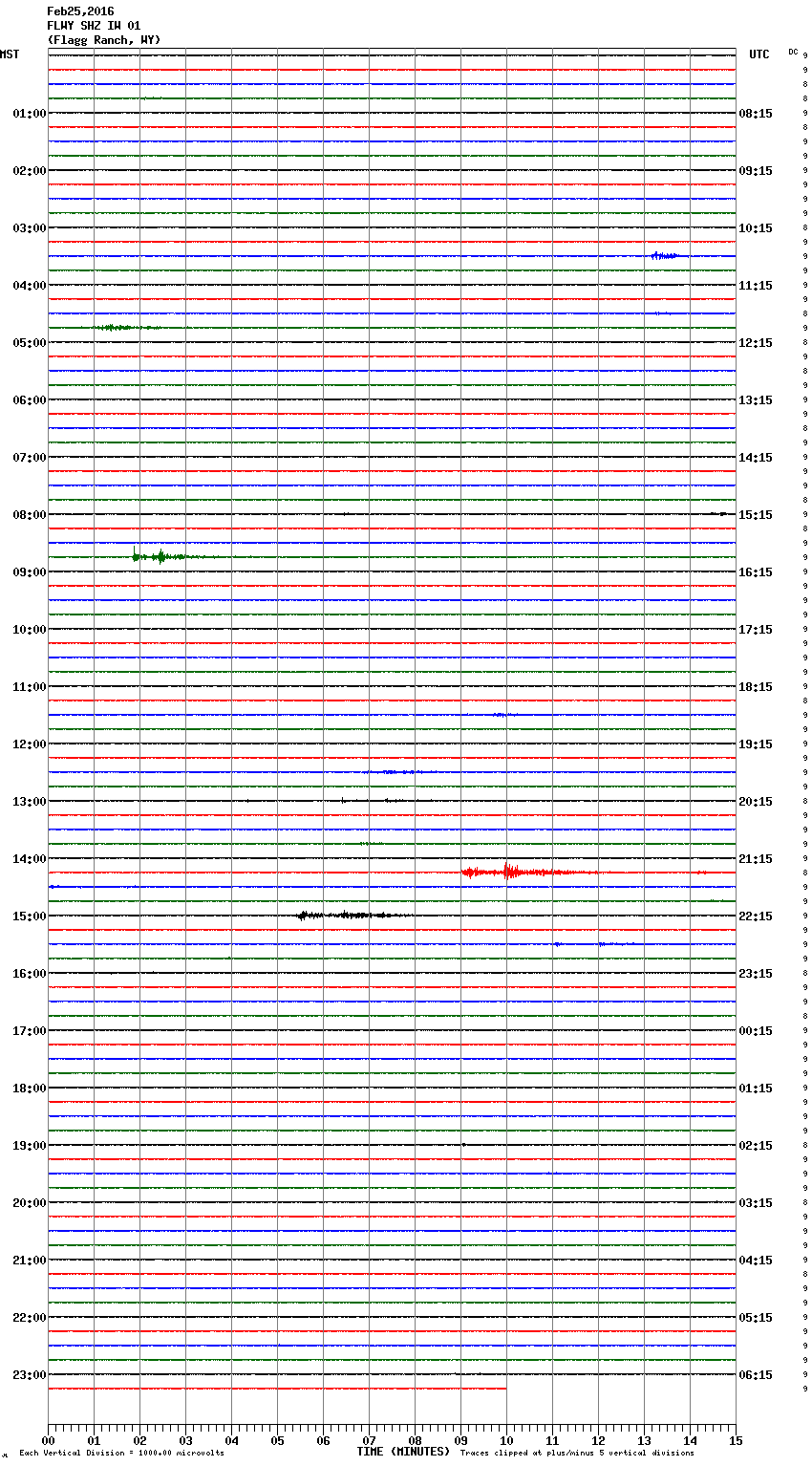Click minute tick label 10 on bottom axis
The width and height of the screenshot is (812, 1466).
(x=506, y=1440)
